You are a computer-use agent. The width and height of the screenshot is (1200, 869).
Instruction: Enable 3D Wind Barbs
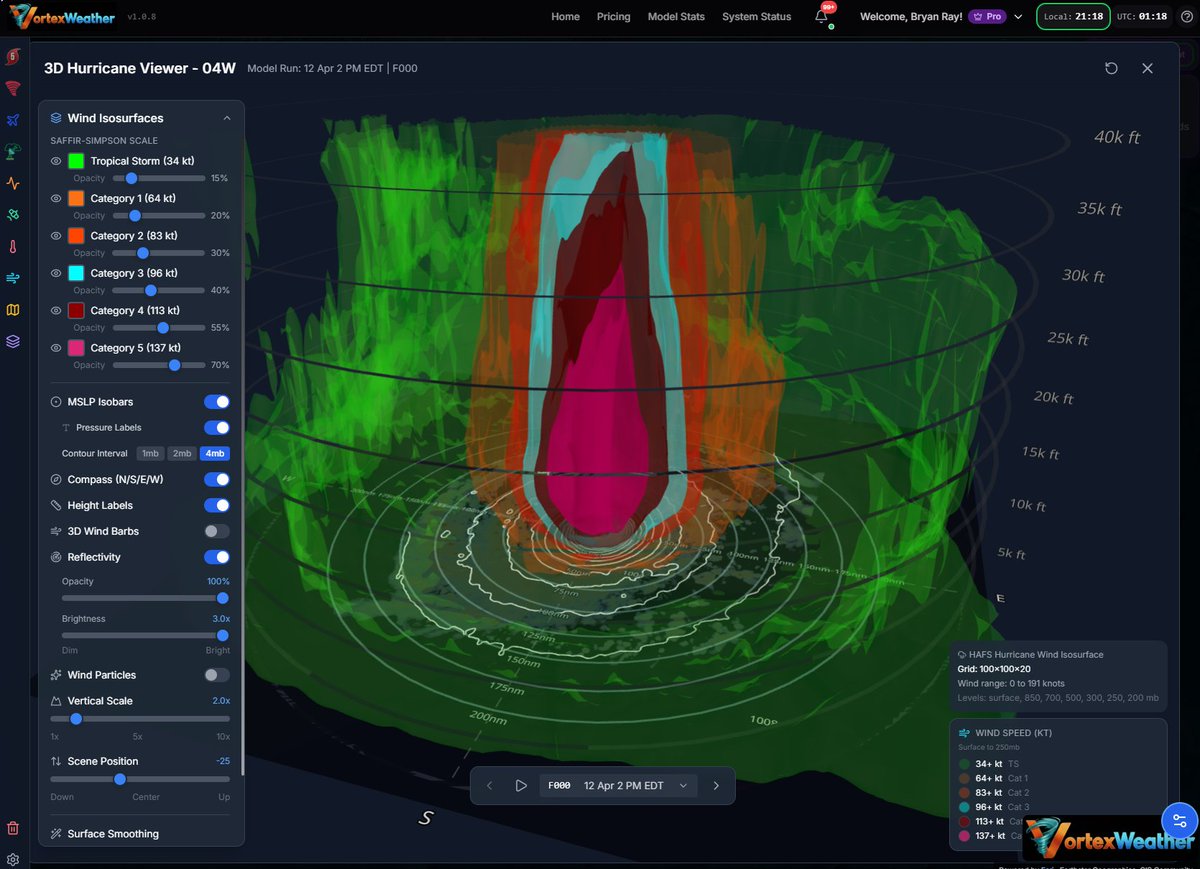[217, 532]
